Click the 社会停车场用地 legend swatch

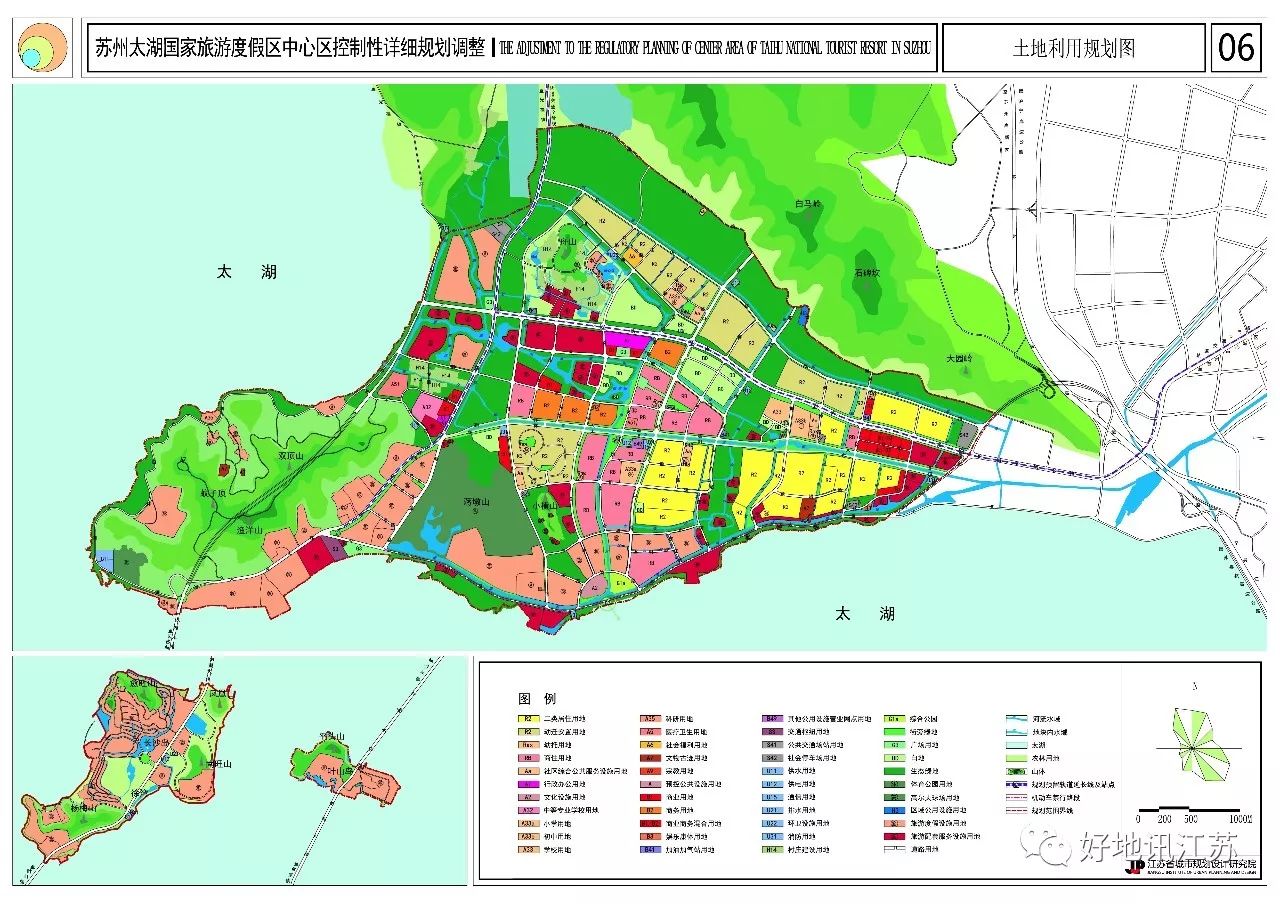(x=772, y=758)
